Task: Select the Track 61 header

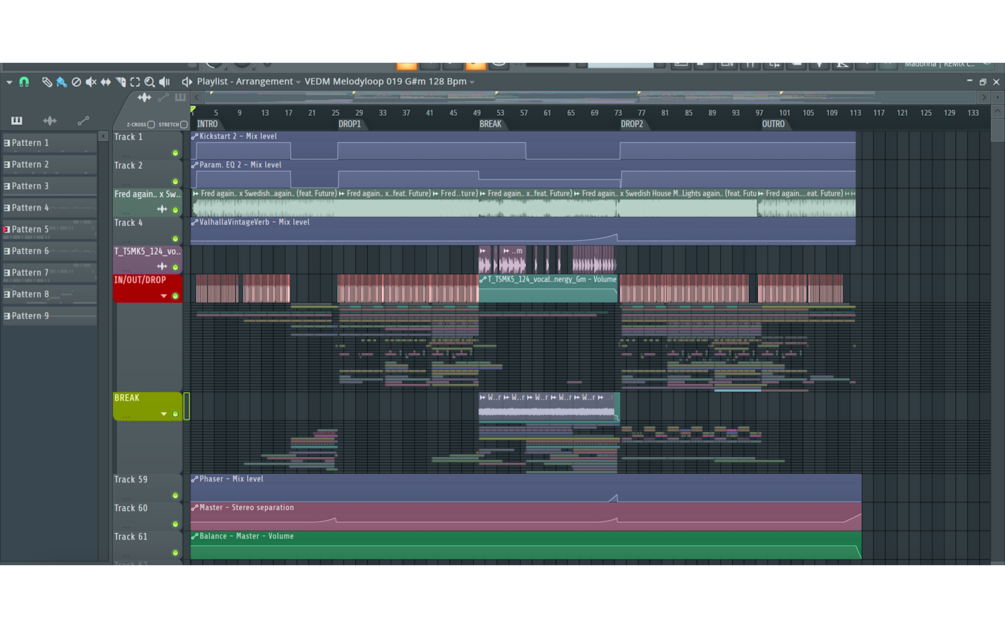Action: tap(147, 545)
